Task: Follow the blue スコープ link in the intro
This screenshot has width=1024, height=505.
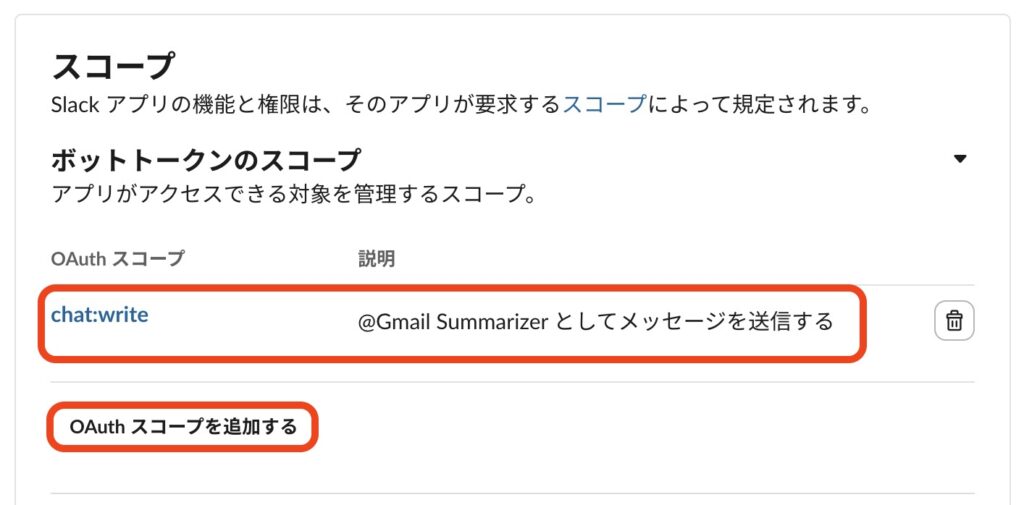Action: point(604,104)
